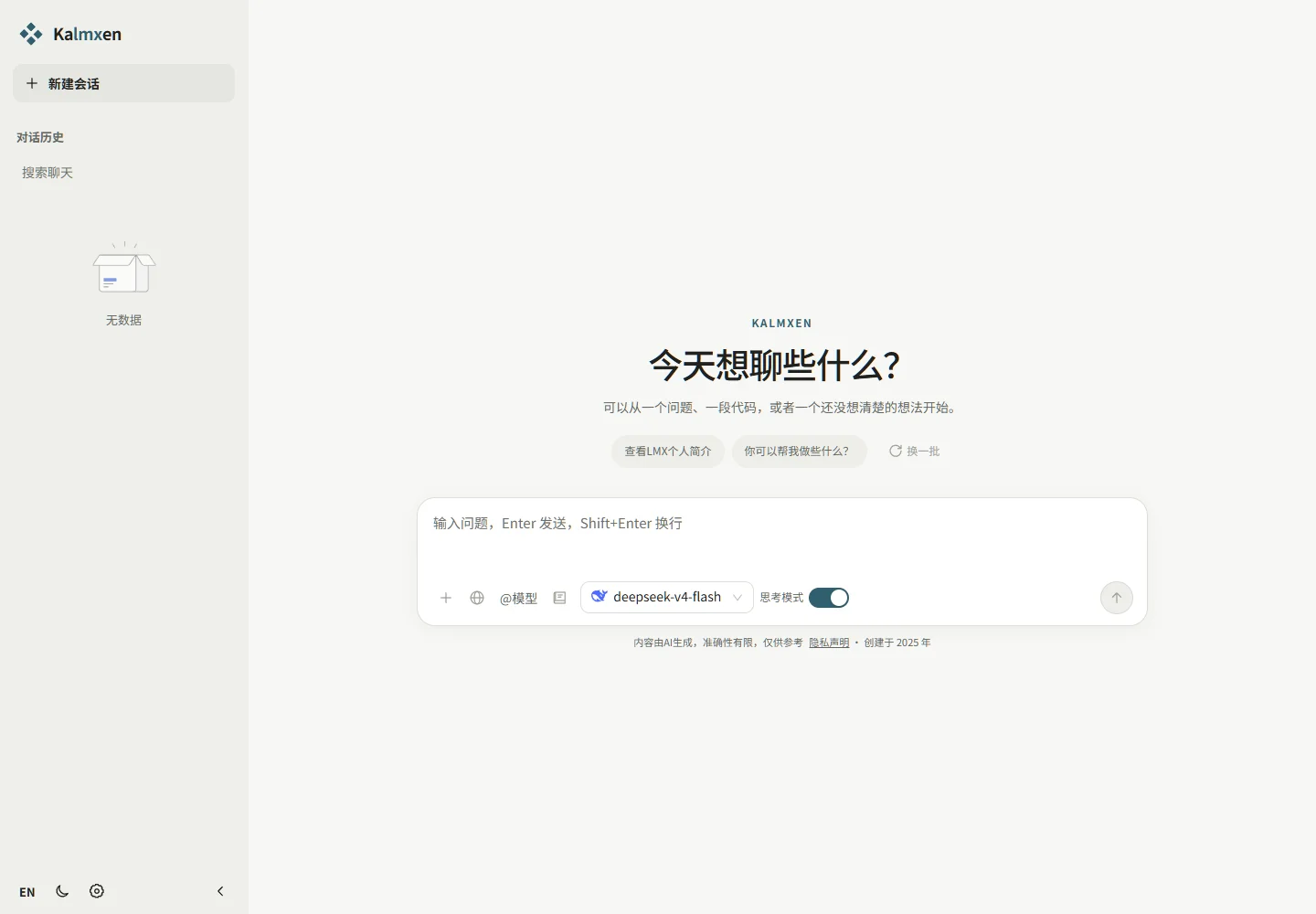Open the 隐私声明 link

[829, 643]
